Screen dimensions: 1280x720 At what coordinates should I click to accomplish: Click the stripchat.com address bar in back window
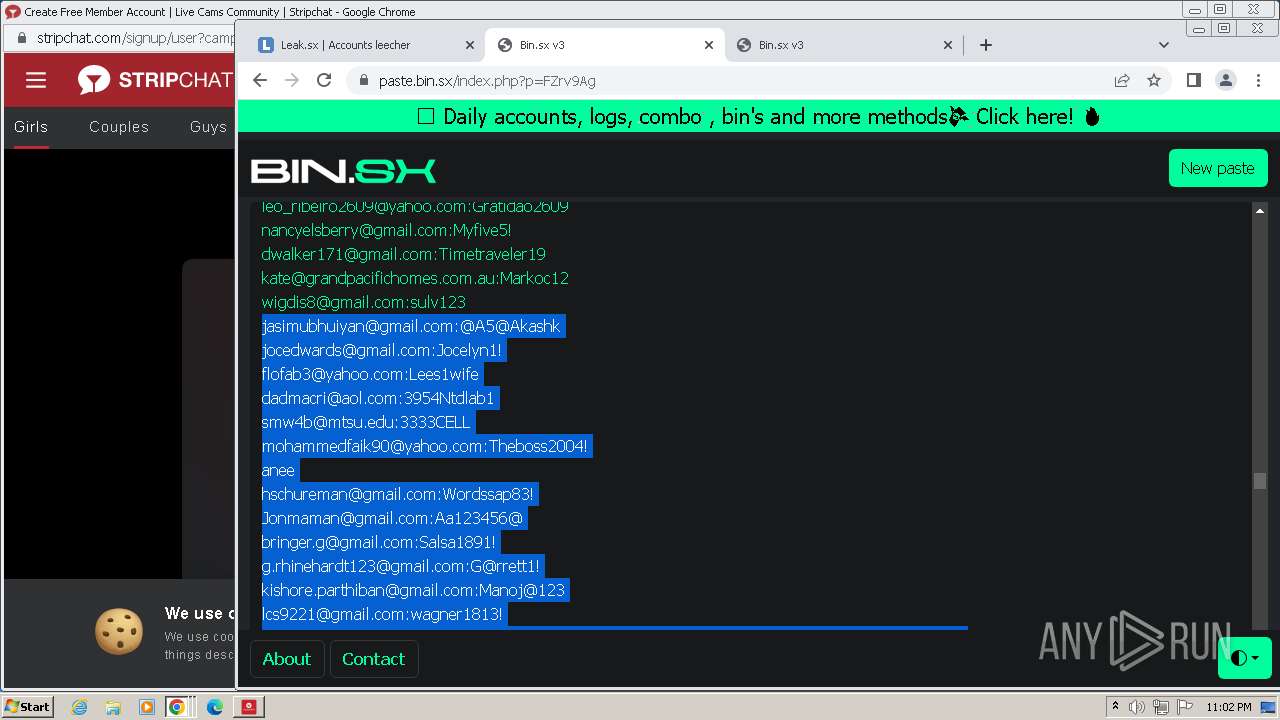135,38
